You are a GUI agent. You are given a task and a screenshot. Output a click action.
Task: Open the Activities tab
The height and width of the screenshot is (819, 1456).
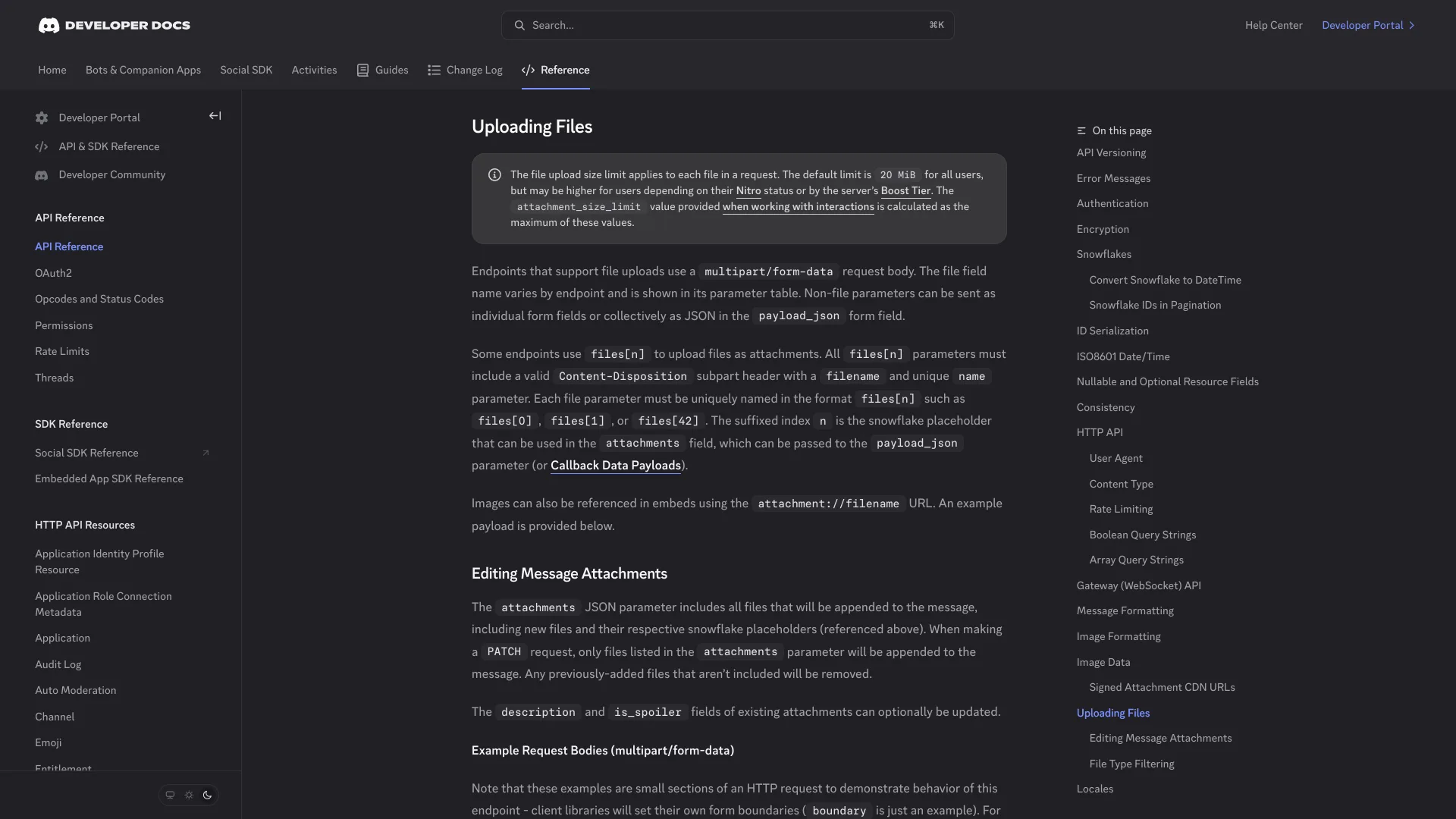coord(314,70)
